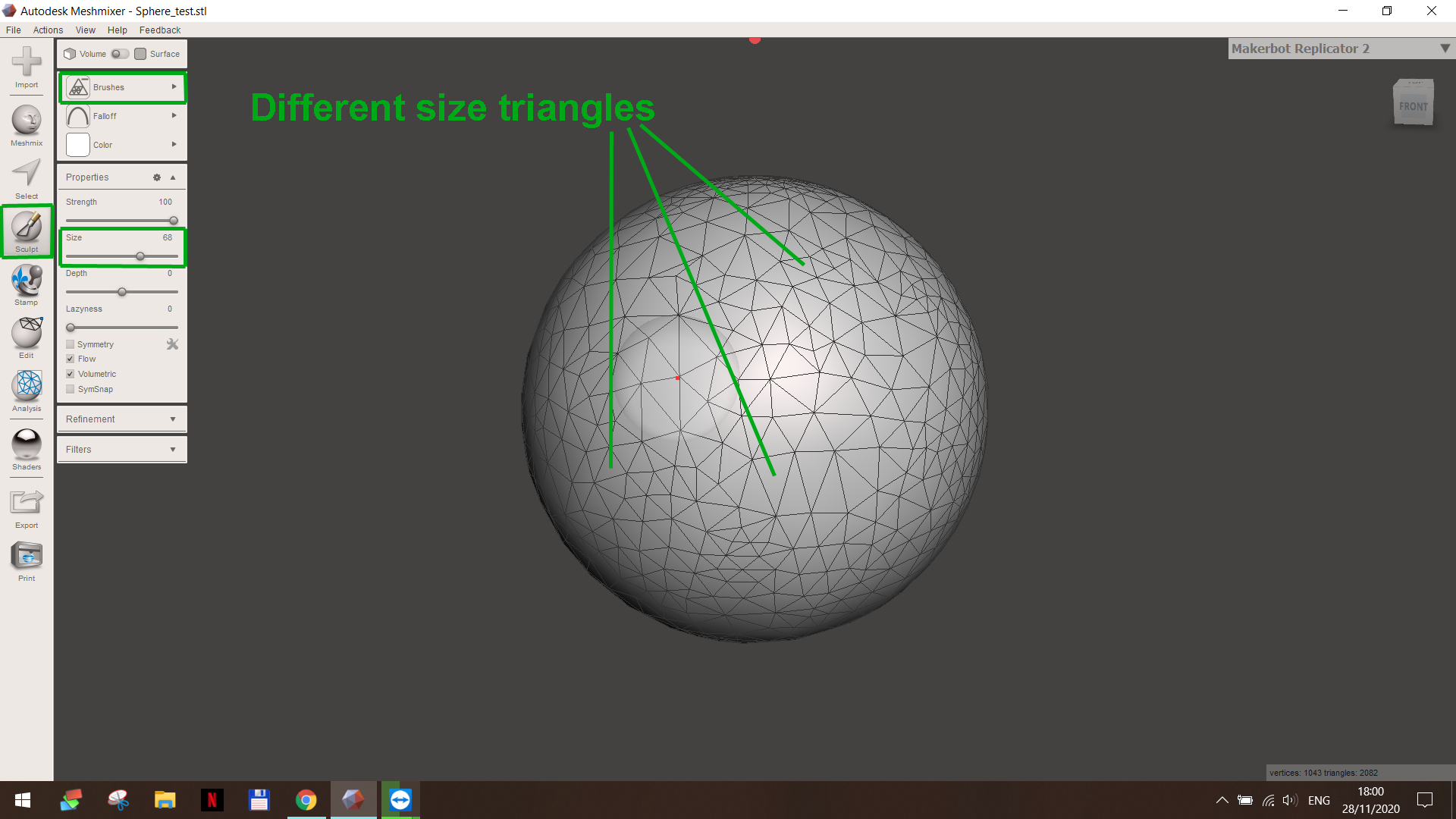Open the Actions menu
This screenshot has width=1456, height=819.
click(x=48, y=30)
